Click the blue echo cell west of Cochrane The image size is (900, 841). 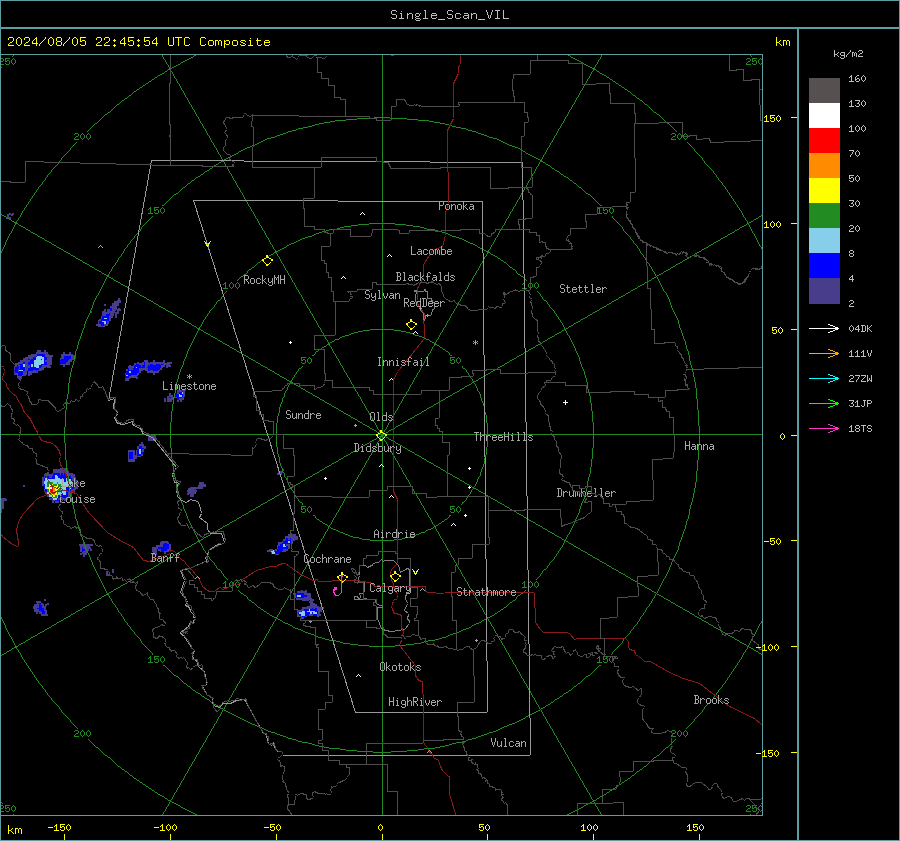click(283, 544)
